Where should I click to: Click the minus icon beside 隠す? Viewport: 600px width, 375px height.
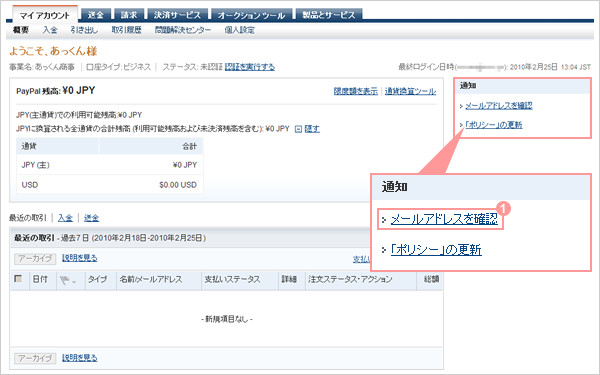[x=298, y=129]
